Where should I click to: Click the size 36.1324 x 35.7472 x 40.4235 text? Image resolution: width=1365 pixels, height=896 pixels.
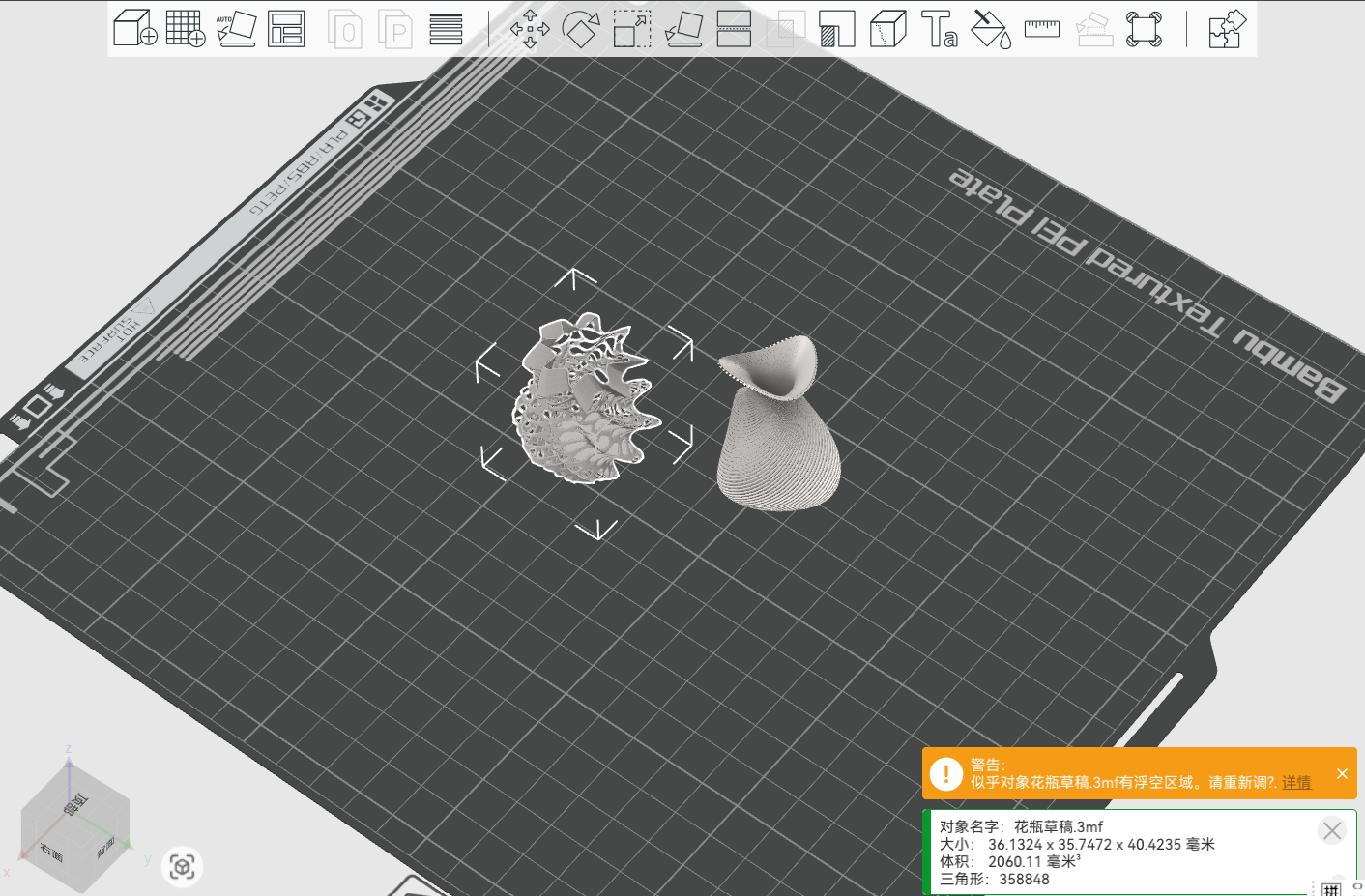pos(1101,844)
